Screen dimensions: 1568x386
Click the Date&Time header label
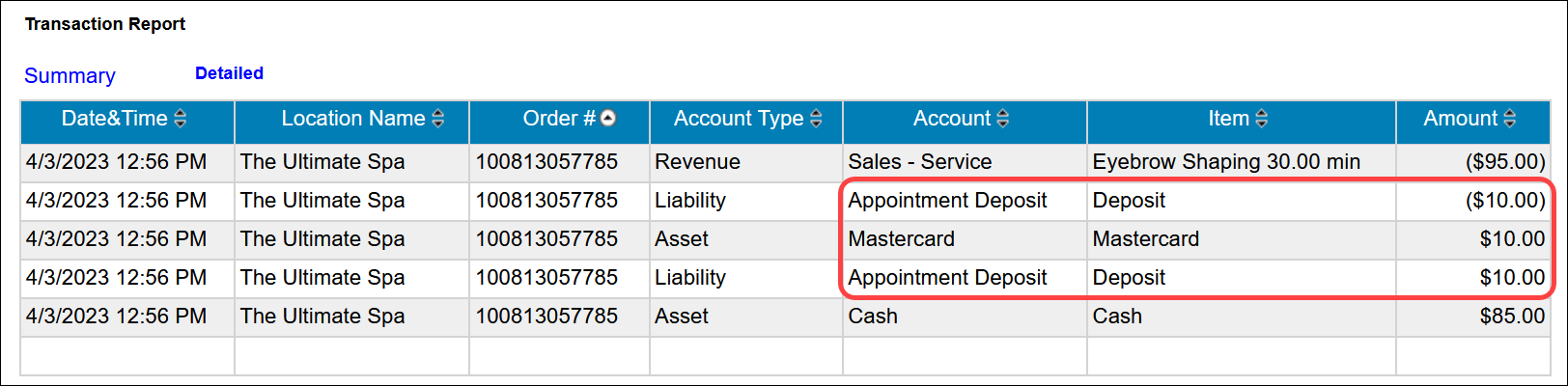point(115,119)
